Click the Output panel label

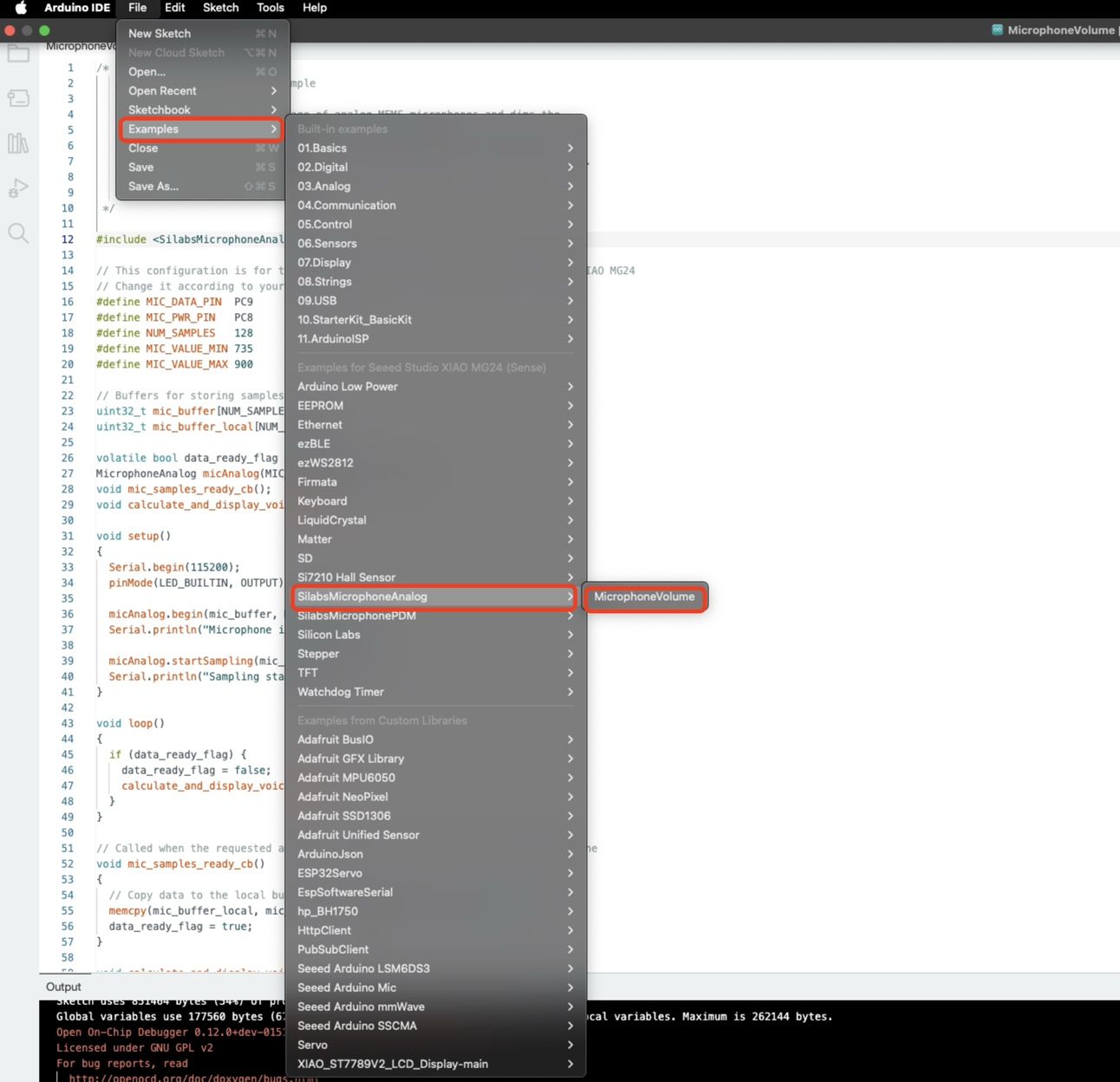click(x=63, y=987)
